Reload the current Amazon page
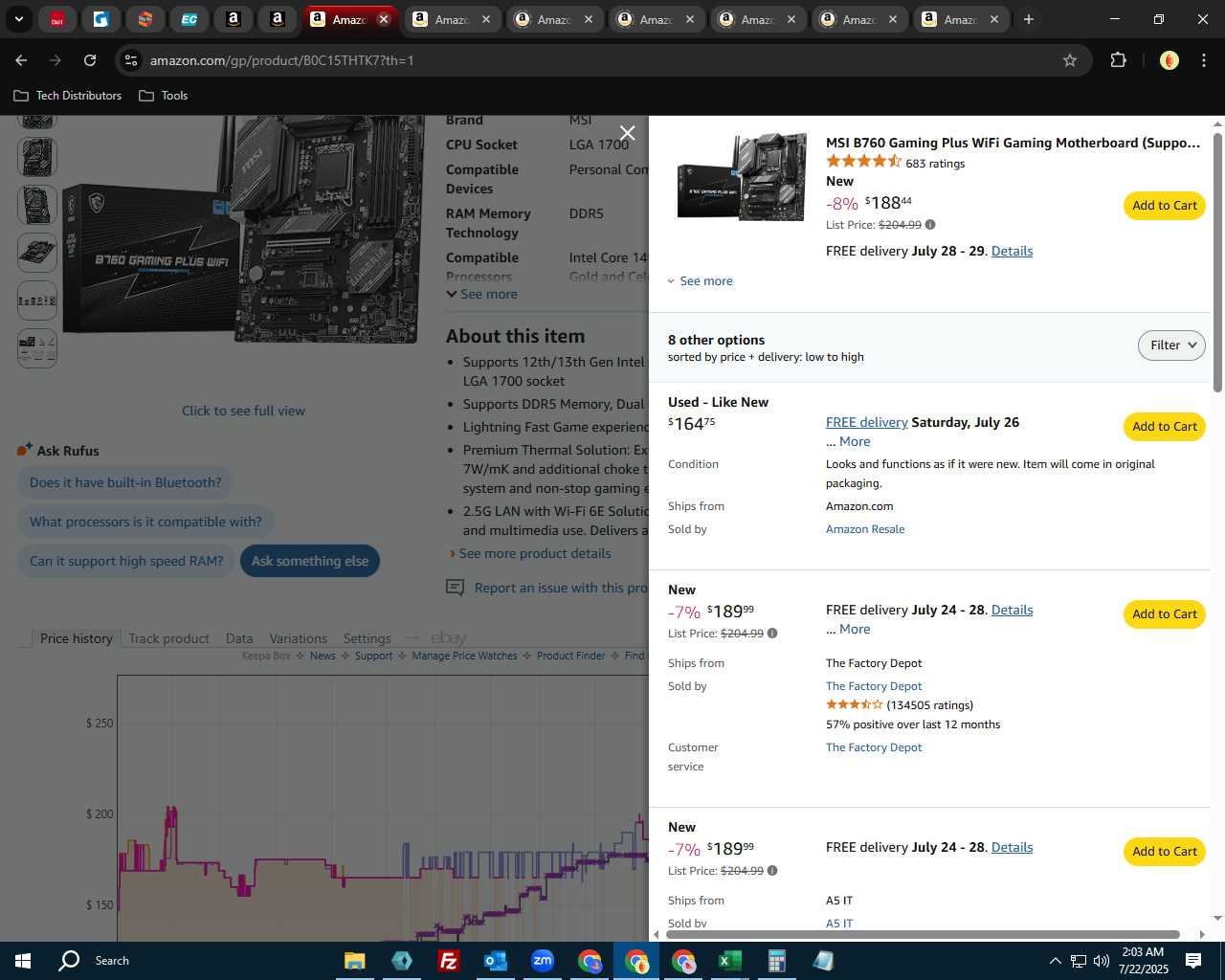The image size is (1225, 980). (x=90, y=60)
